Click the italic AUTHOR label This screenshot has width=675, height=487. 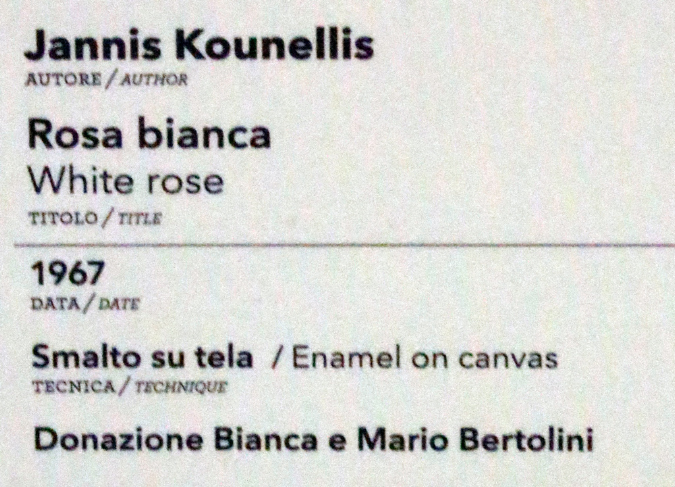(x=154, y=80)
